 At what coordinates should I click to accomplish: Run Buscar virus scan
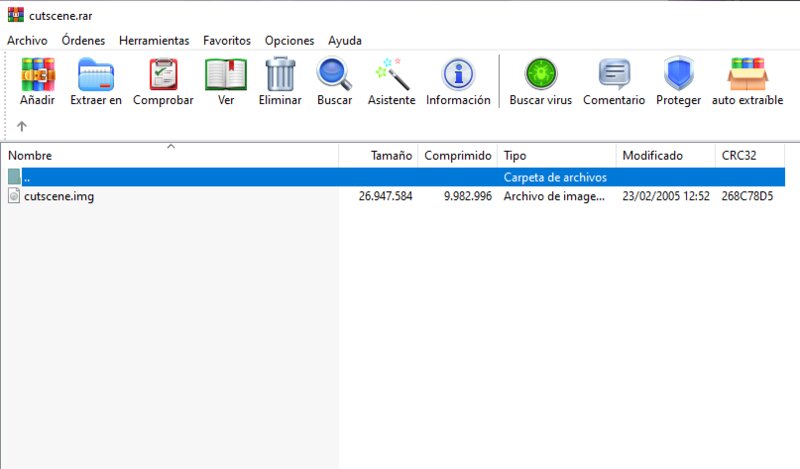[x=541, y=75]
